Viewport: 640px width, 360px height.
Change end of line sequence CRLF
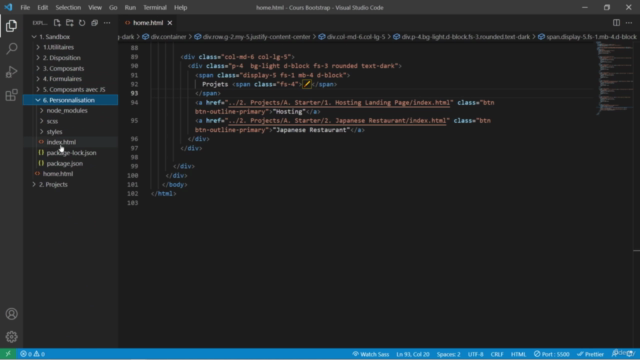click(497, 354)
